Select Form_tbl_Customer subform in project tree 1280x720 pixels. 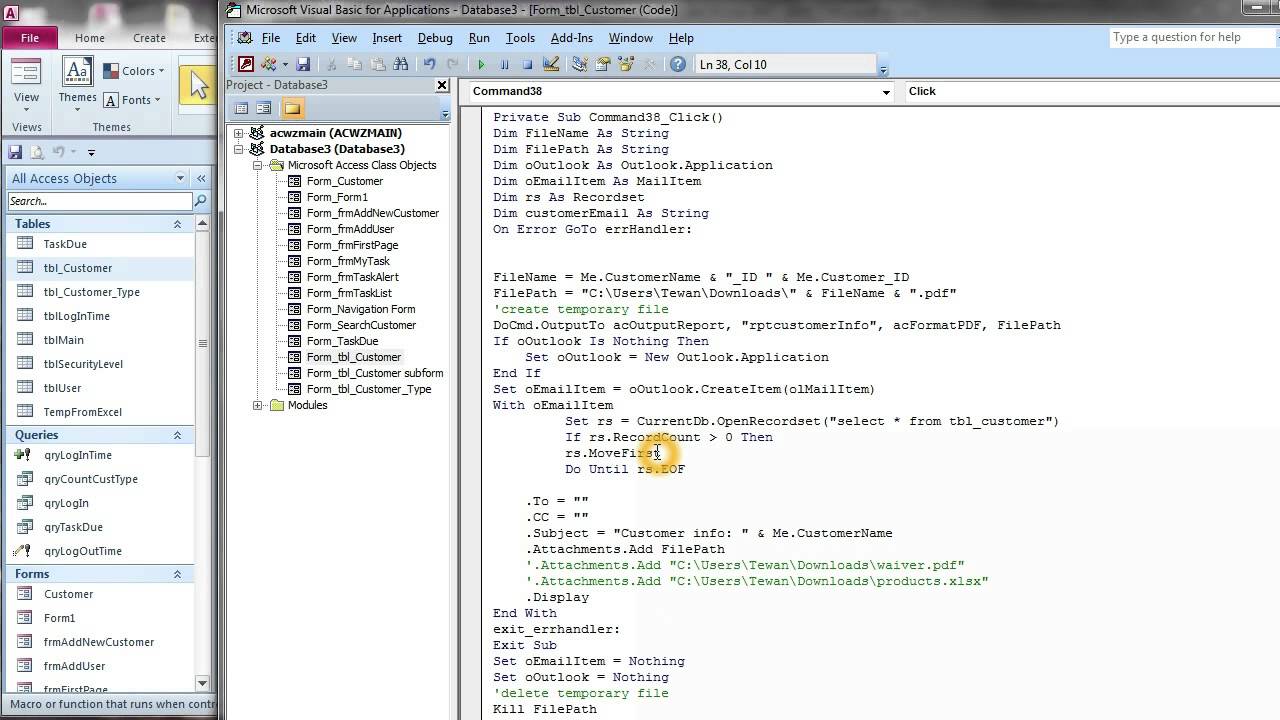pos(375,373)
